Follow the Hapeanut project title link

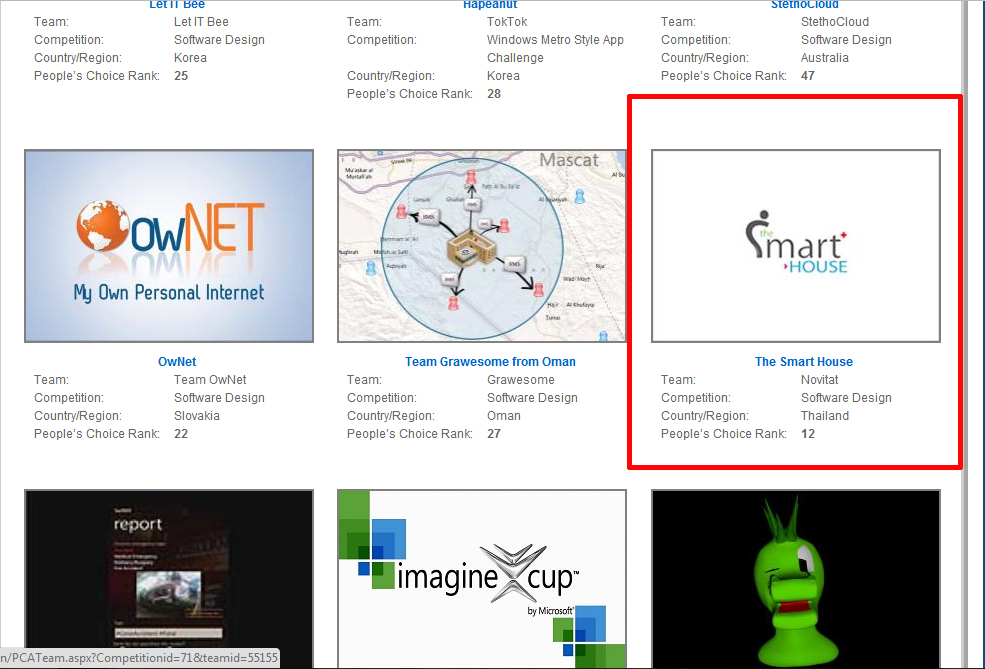490,5
